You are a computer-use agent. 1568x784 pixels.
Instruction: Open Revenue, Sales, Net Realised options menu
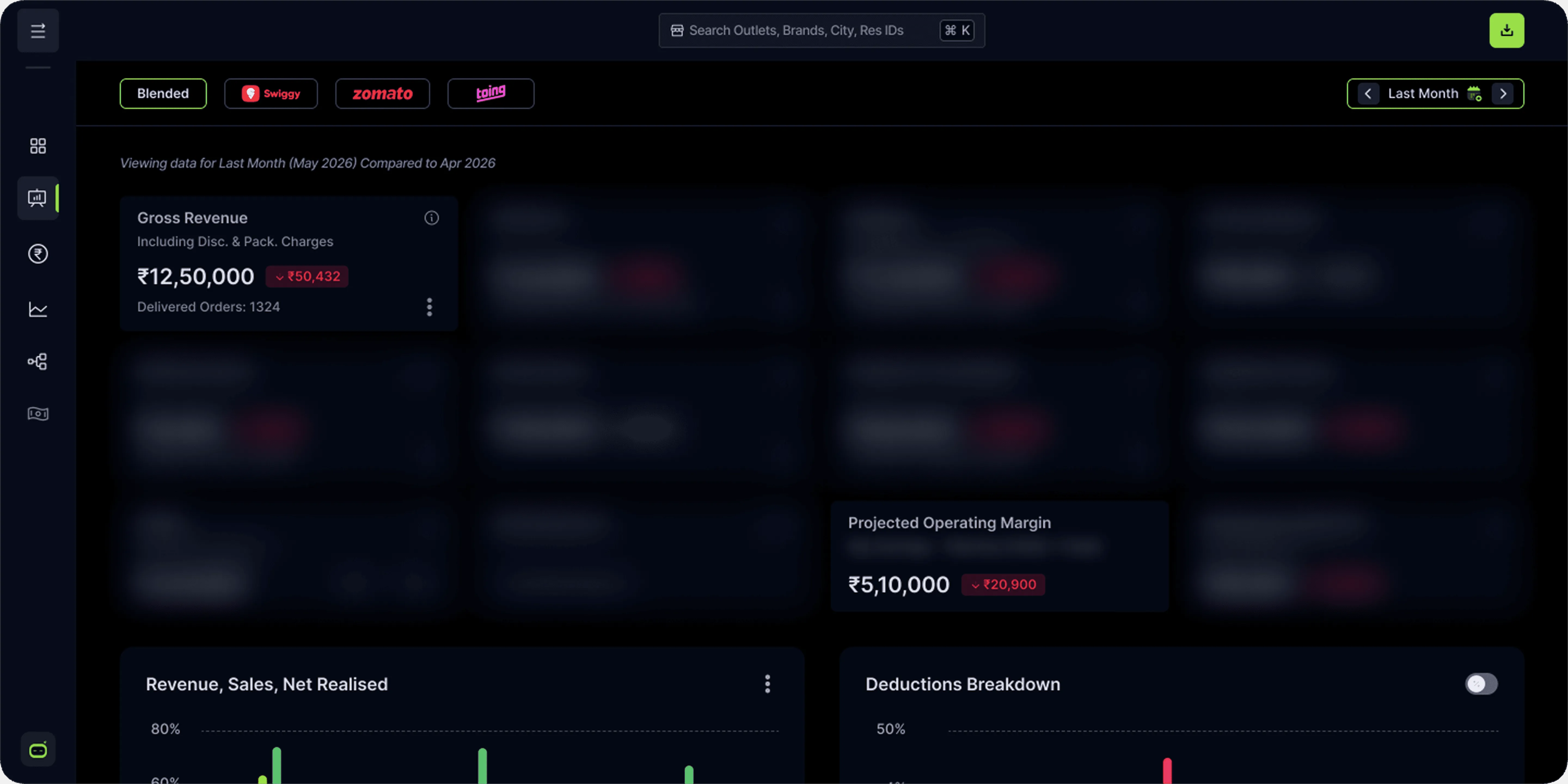click(x=768, y=684)
